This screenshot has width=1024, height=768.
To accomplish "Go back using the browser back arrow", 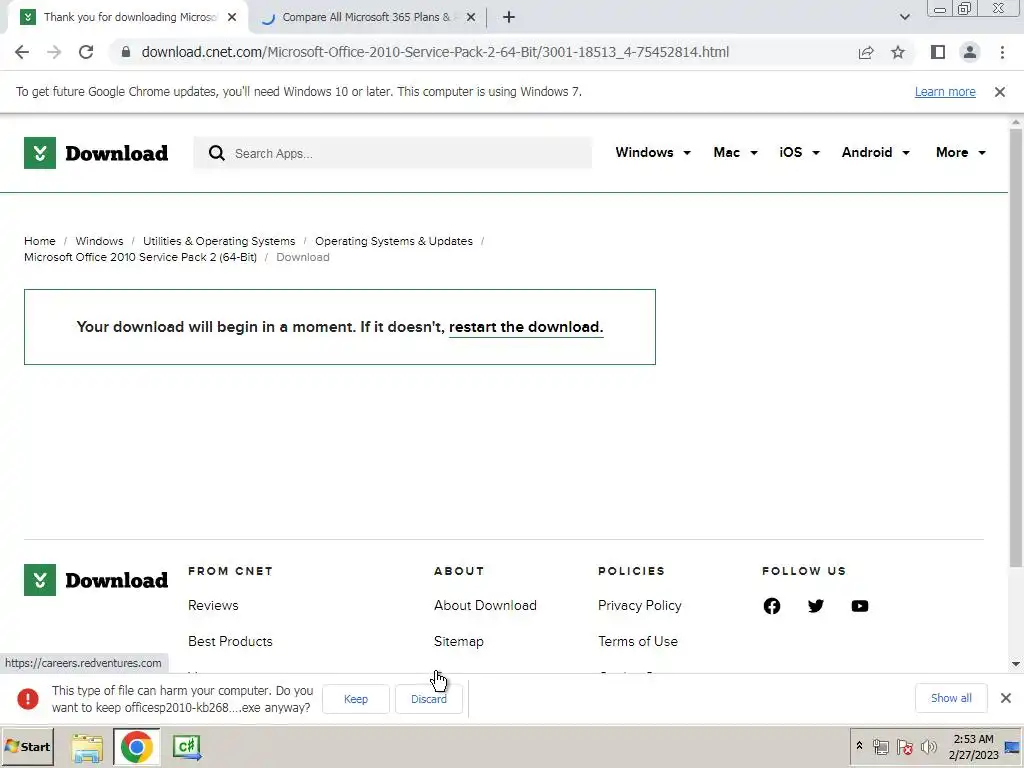I will [22, 52].
